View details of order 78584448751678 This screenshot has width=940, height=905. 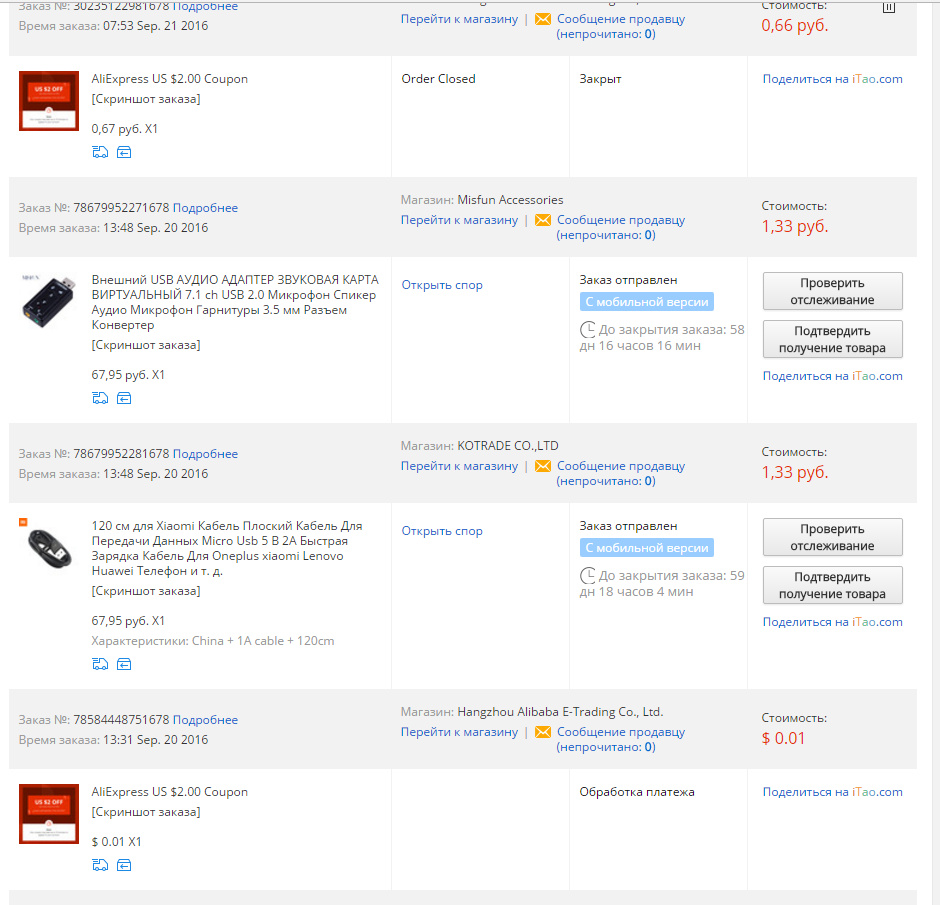(205, 720)
